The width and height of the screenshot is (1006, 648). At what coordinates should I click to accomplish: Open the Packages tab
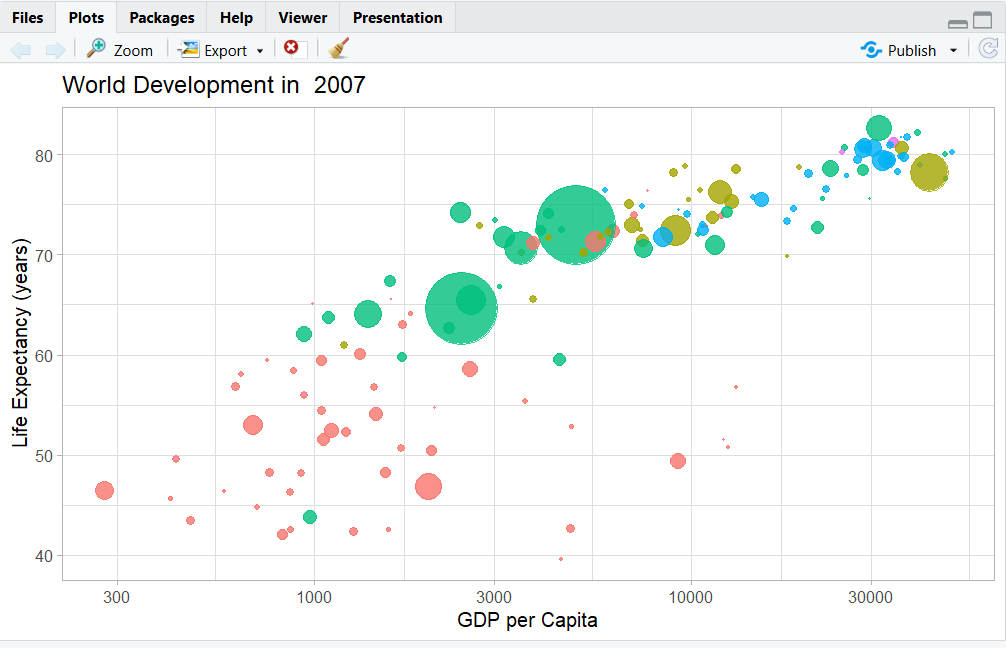(x=162, y=18)
